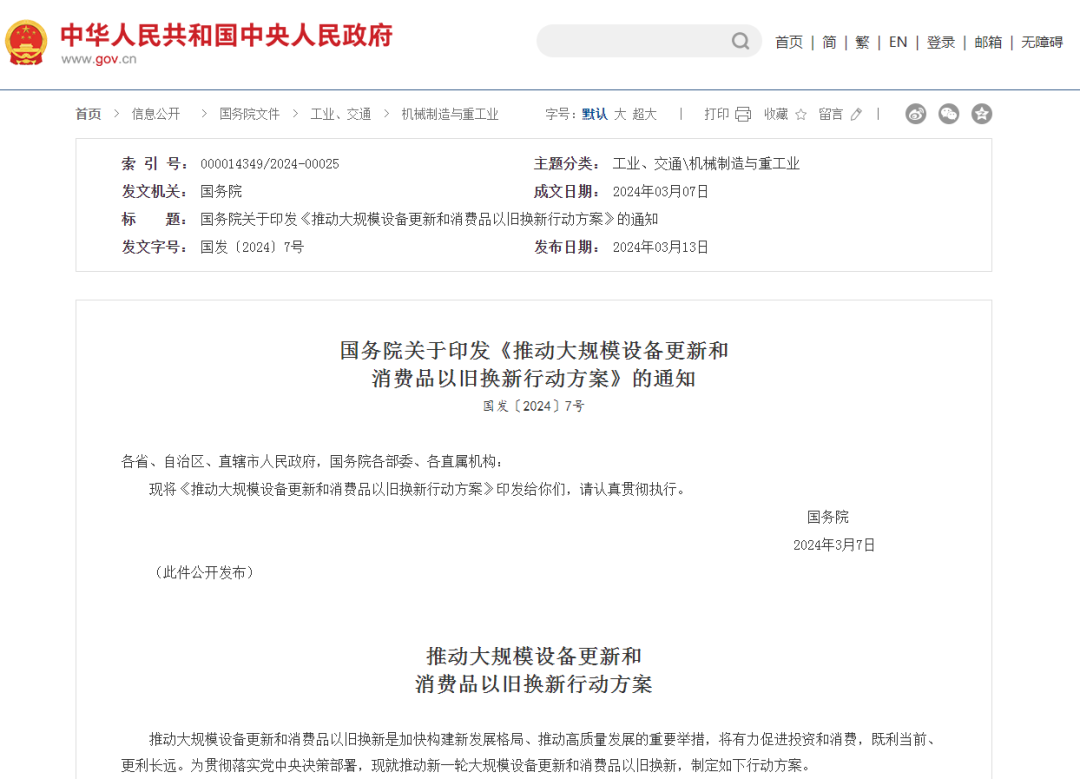Open 信息公开 breadcrumb link
Image resolution: width=1080 pixels, height=779 pixels.
click(x=156, y=114)
